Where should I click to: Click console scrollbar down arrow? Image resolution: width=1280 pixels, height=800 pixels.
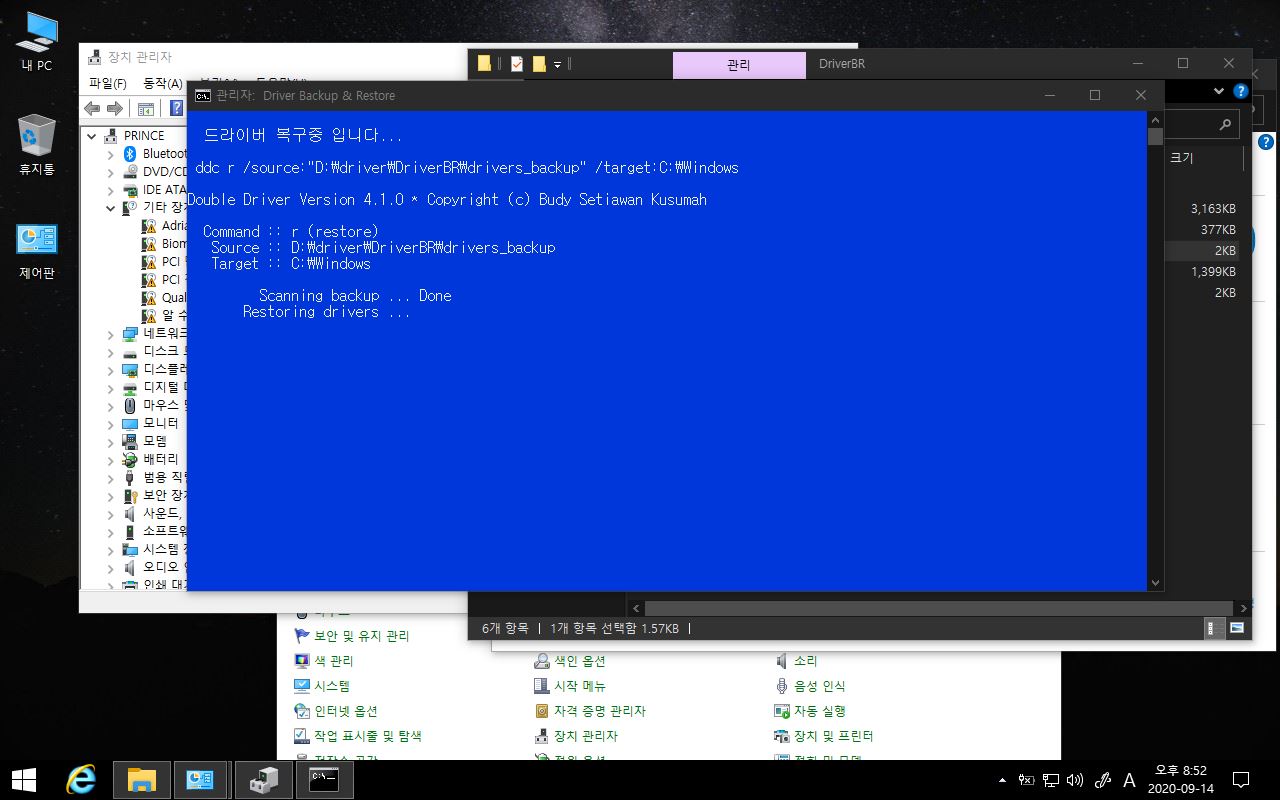[x=1155, y=582]
